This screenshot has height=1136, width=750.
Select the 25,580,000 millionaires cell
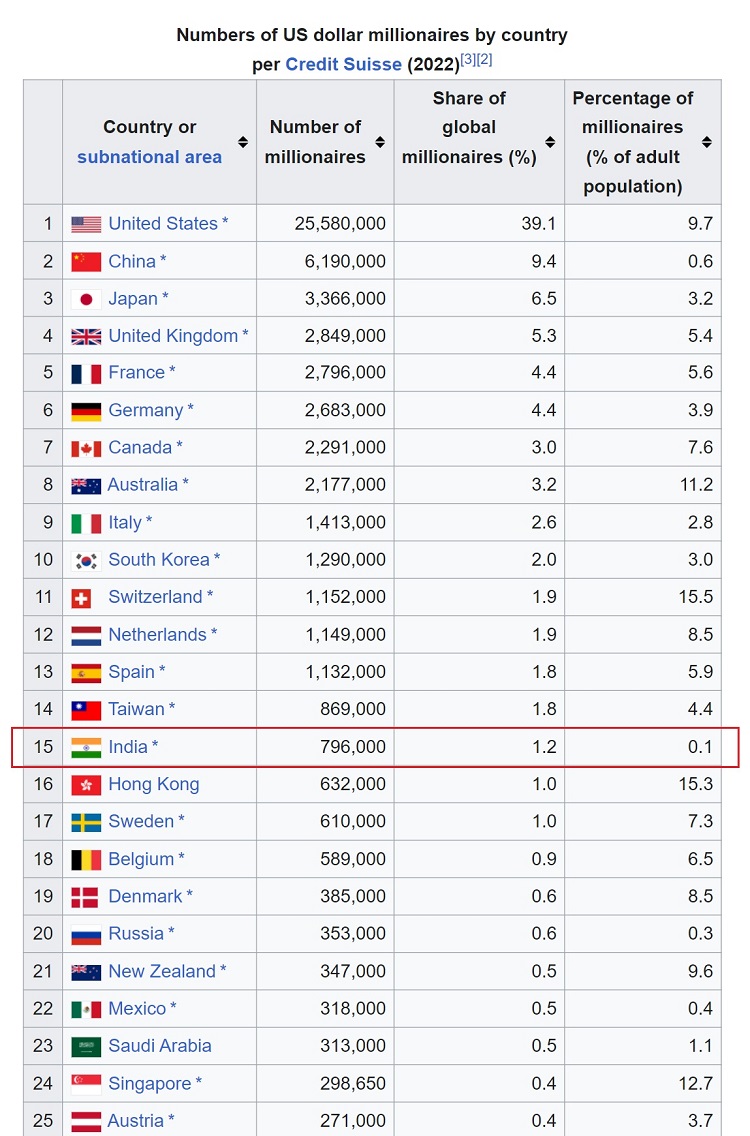325,223
